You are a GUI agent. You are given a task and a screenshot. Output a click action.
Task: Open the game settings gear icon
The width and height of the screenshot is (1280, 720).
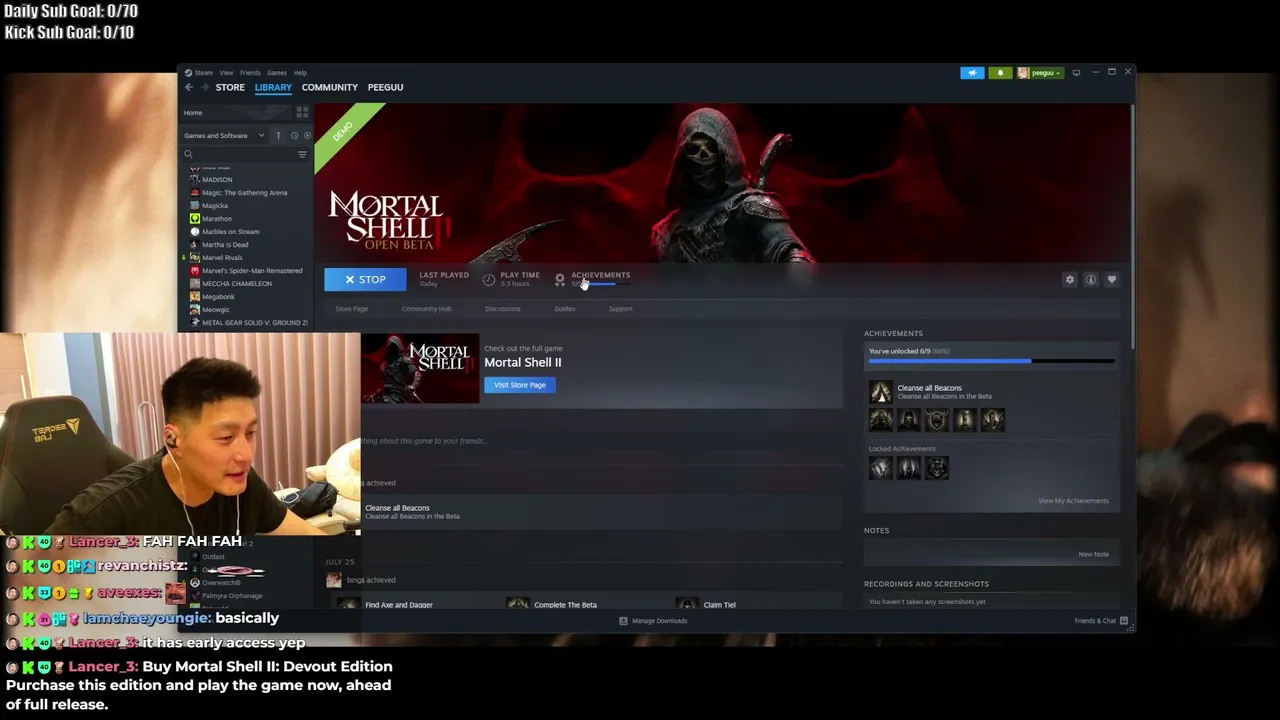click(1070, 280)
